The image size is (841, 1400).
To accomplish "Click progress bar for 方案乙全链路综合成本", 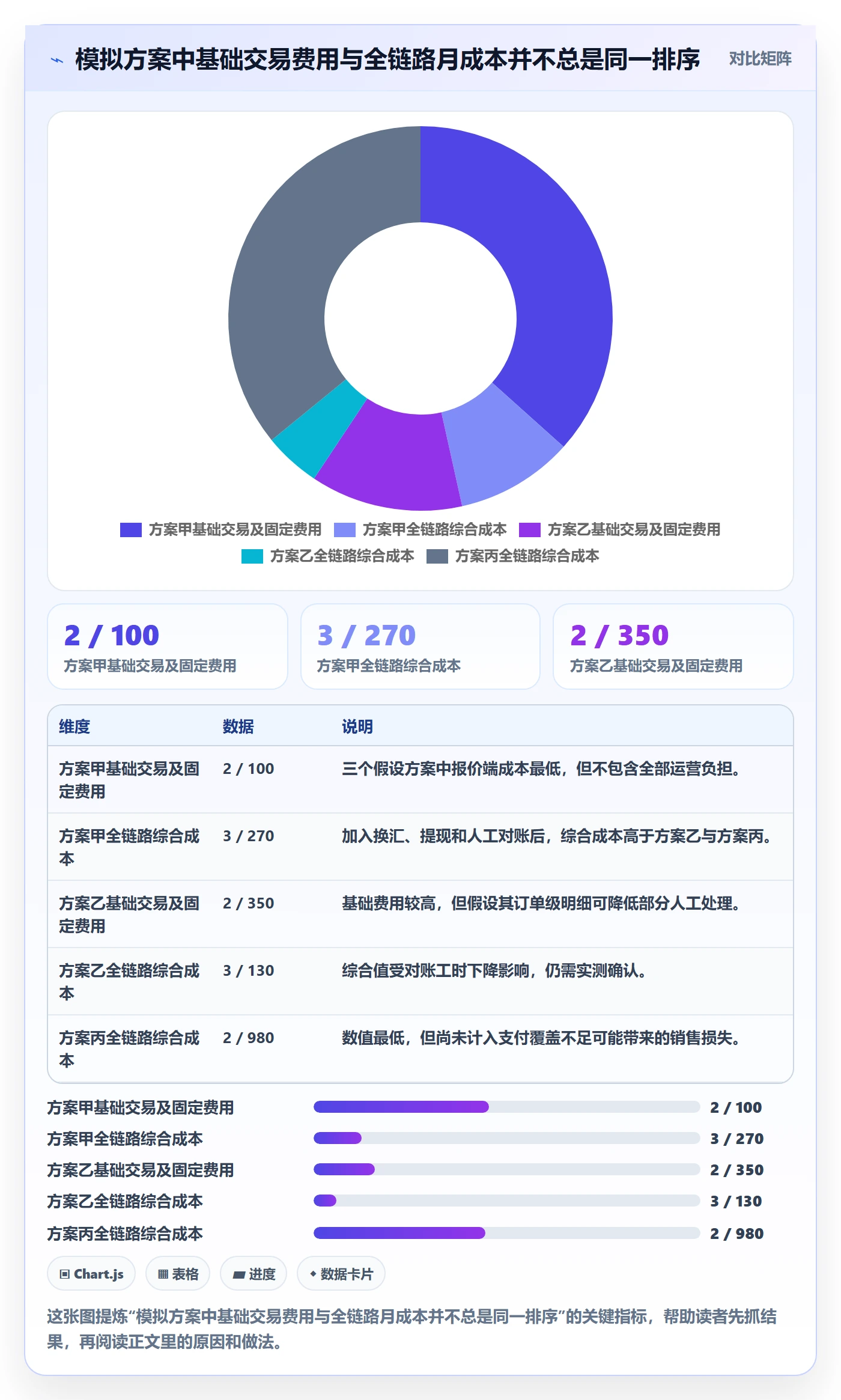I will click(506, 1201).
